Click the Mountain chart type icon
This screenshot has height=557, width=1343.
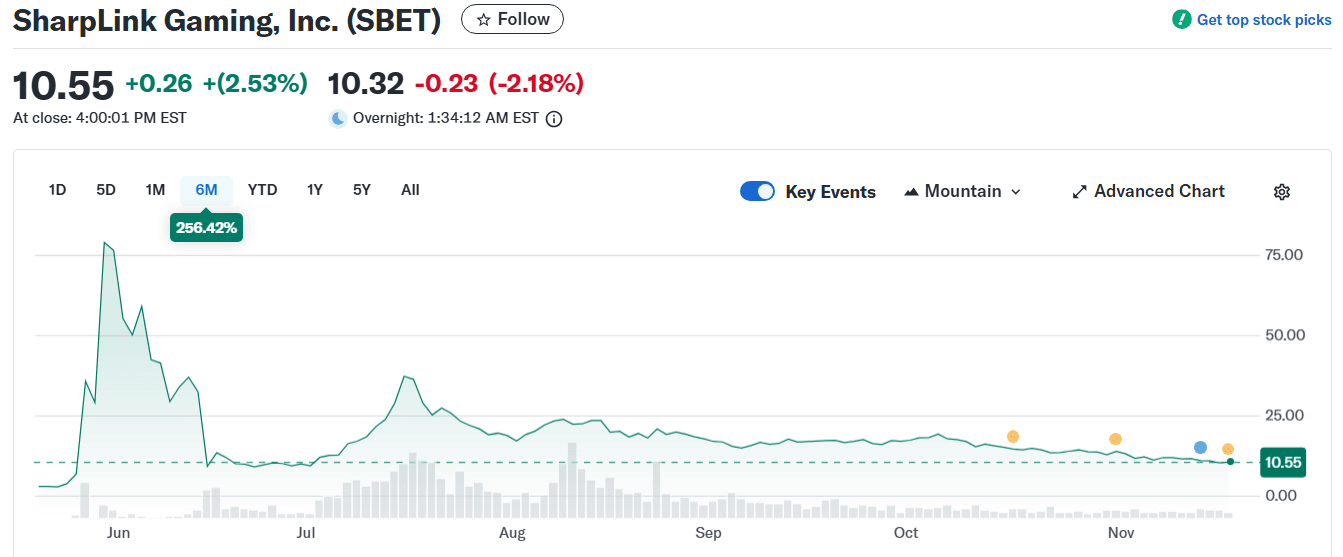[911, 192]
